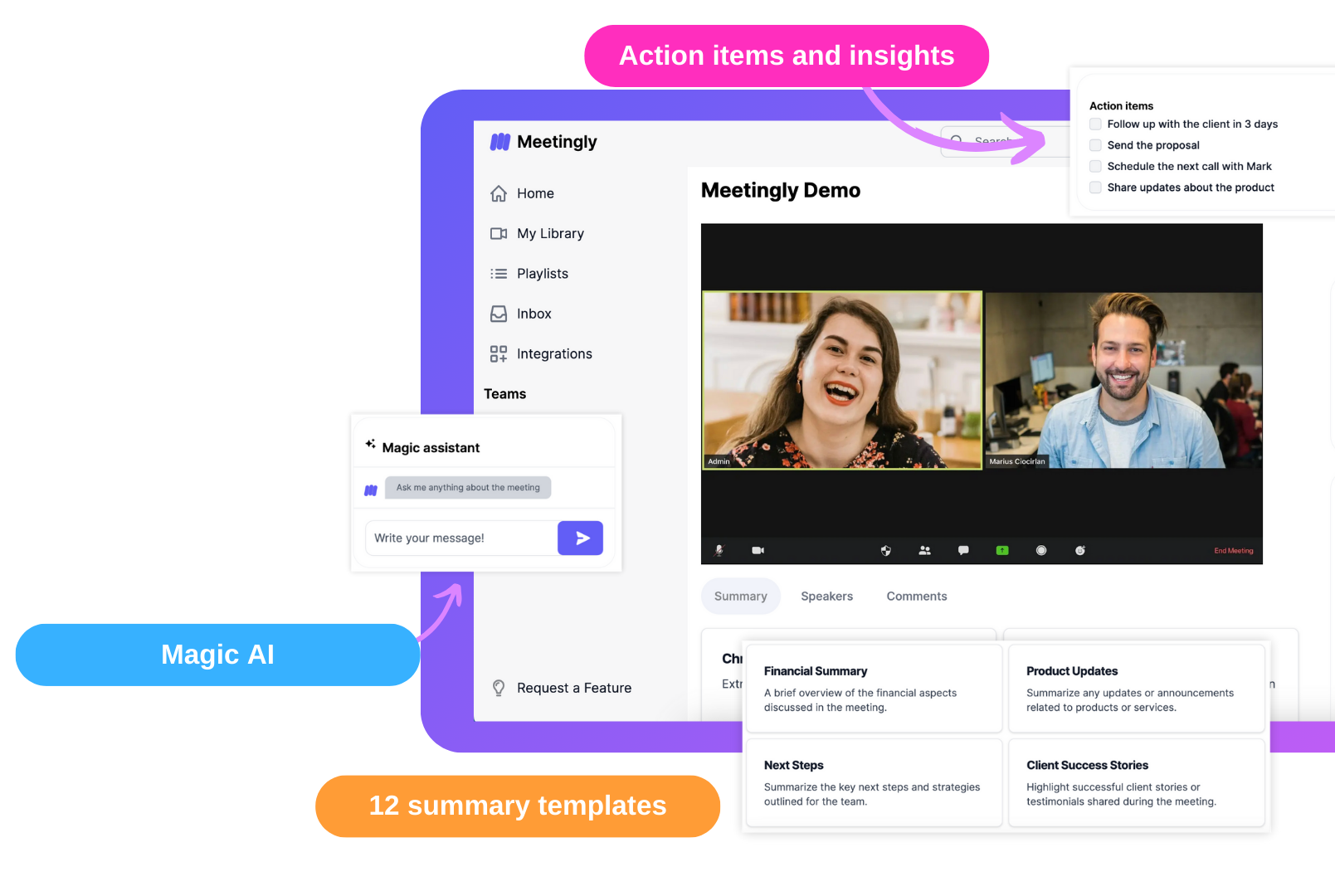
Task: Check 'Share updates about the product'
Action: tap(1095, 187)
